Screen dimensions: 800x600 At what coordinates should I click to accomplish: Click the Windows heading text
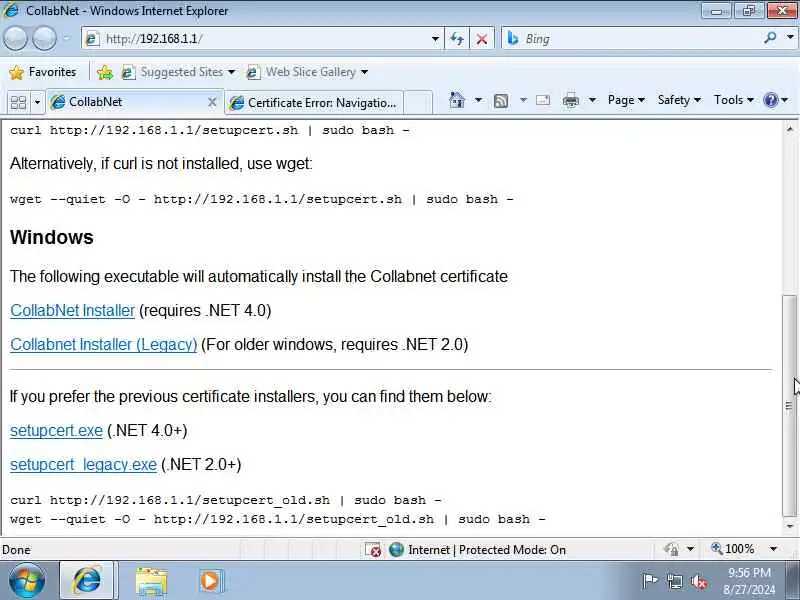pyautogui.click(x=52, y=237)
